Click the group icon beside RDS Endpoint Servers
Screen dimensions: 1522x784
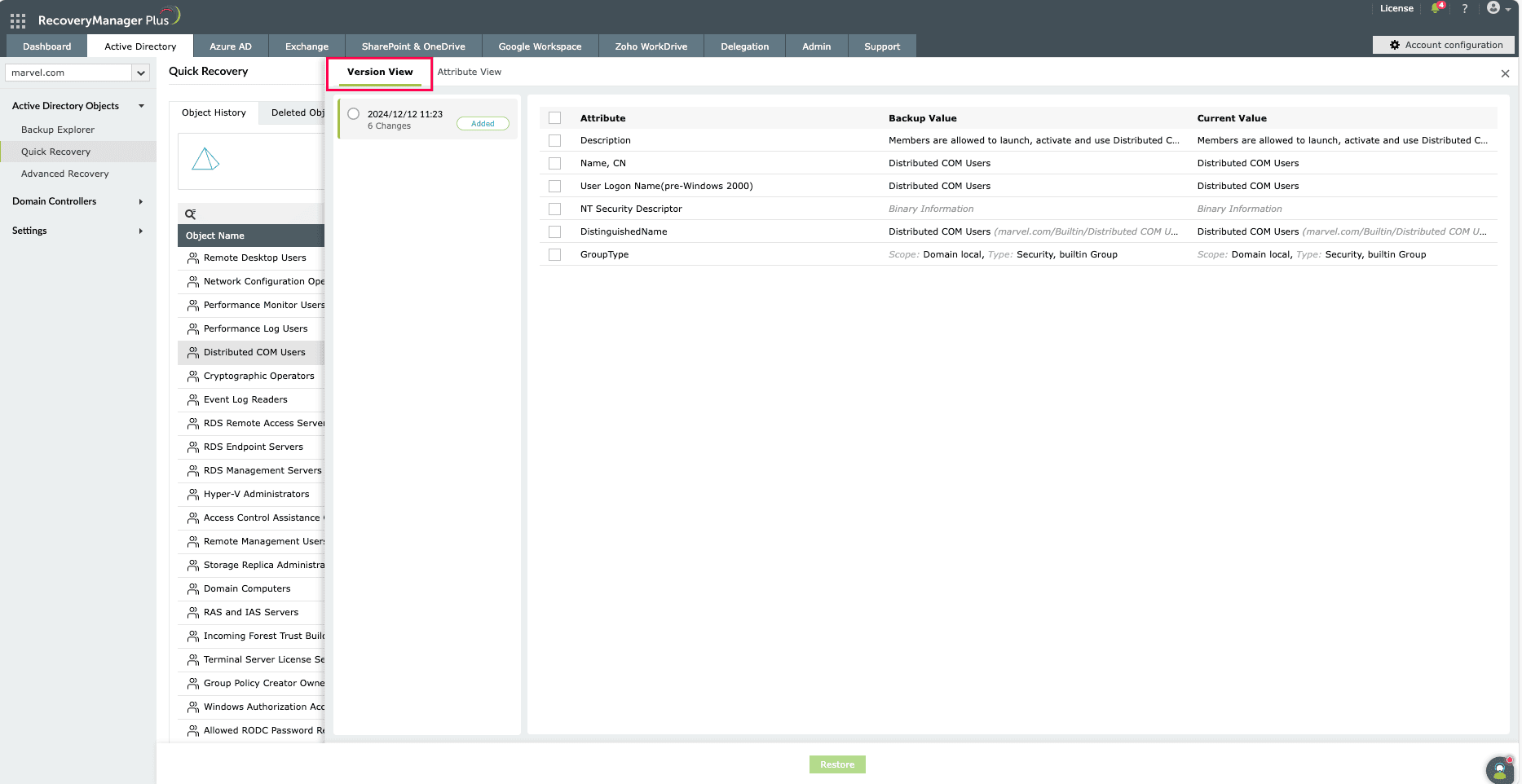pos(193,447)
